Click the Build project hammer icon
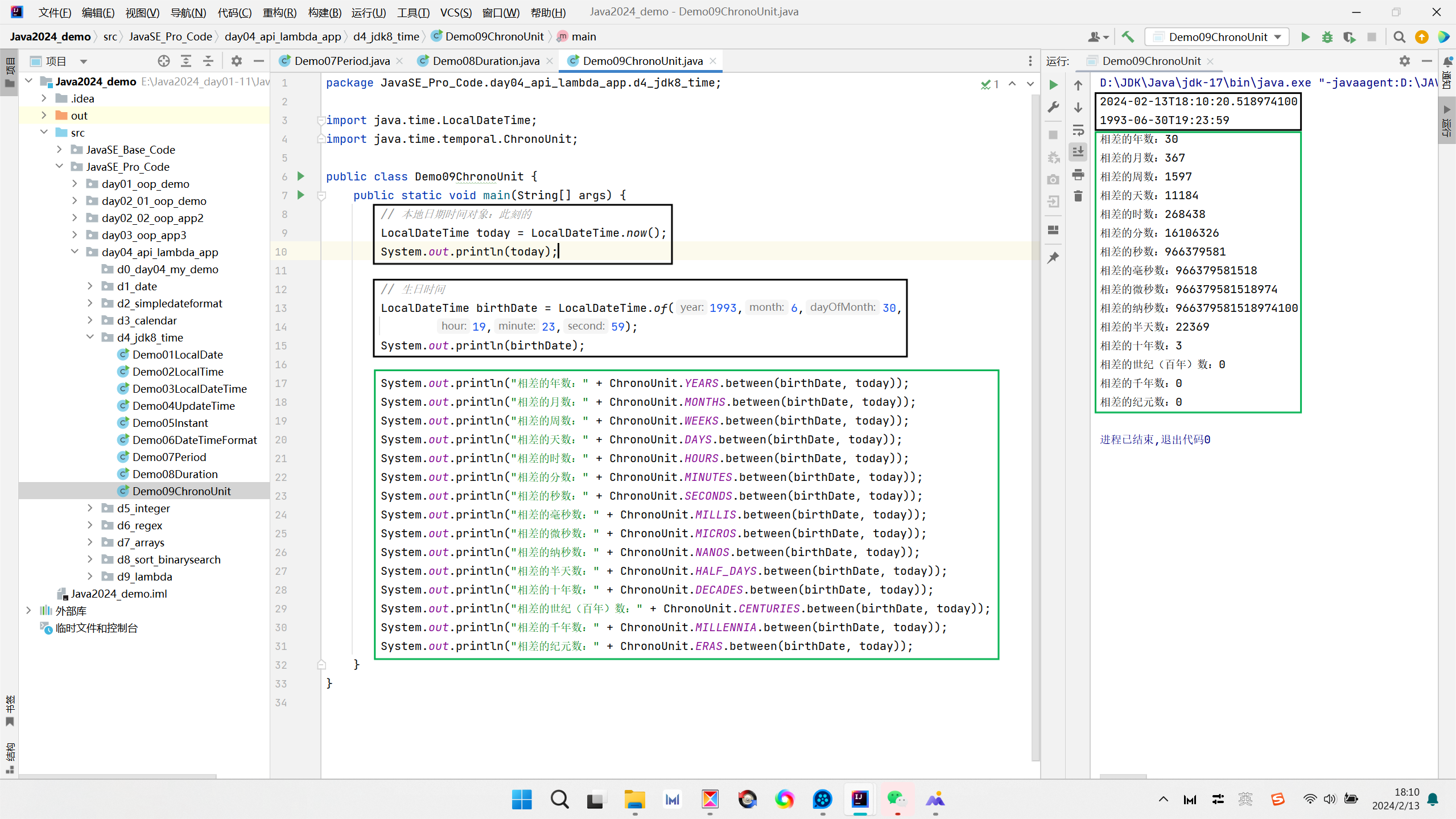The width and height of the screenshot is (1456, 819). 1128,37
